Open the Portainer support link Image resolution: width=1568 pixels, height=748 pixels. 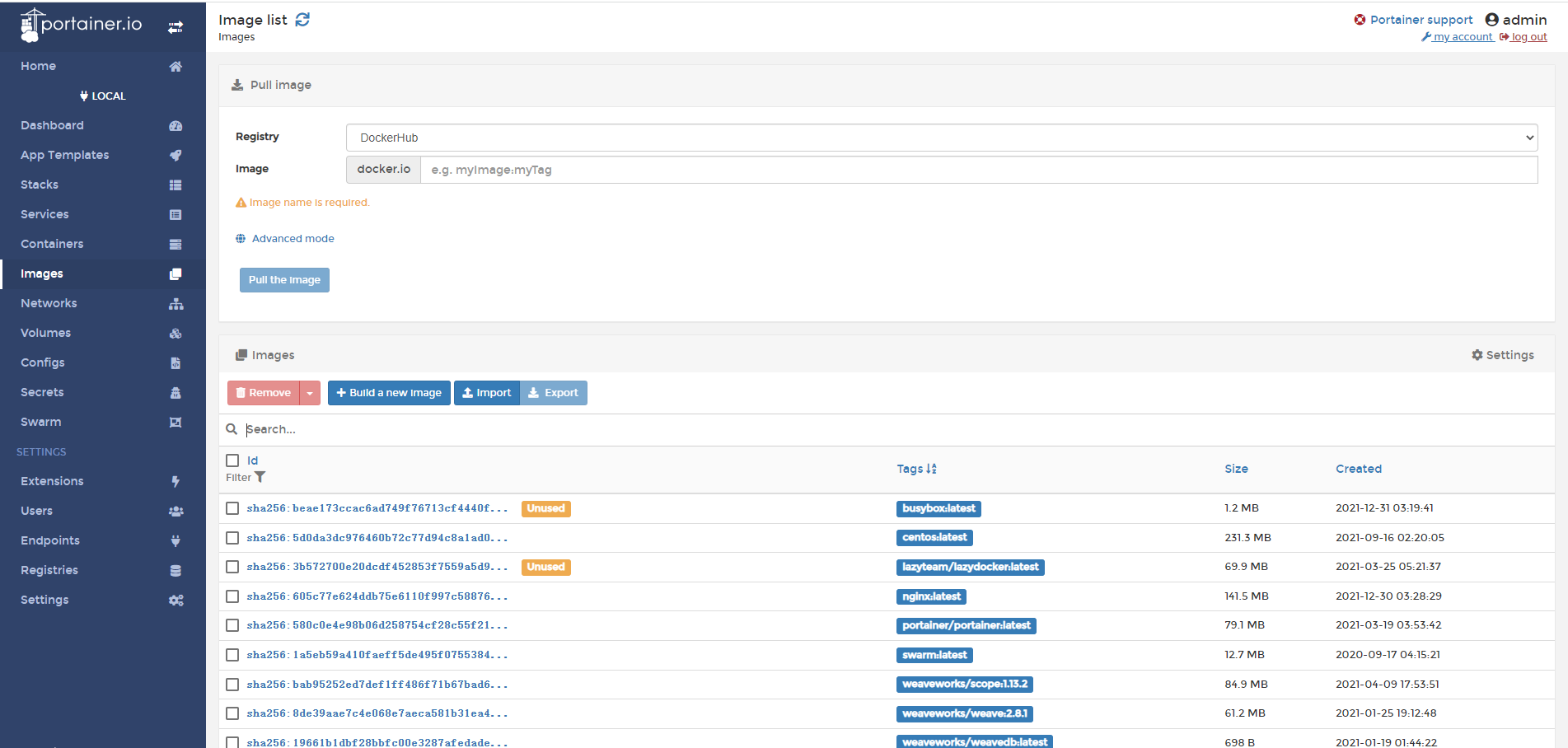pyautogui.click(x=1421, y=20)
